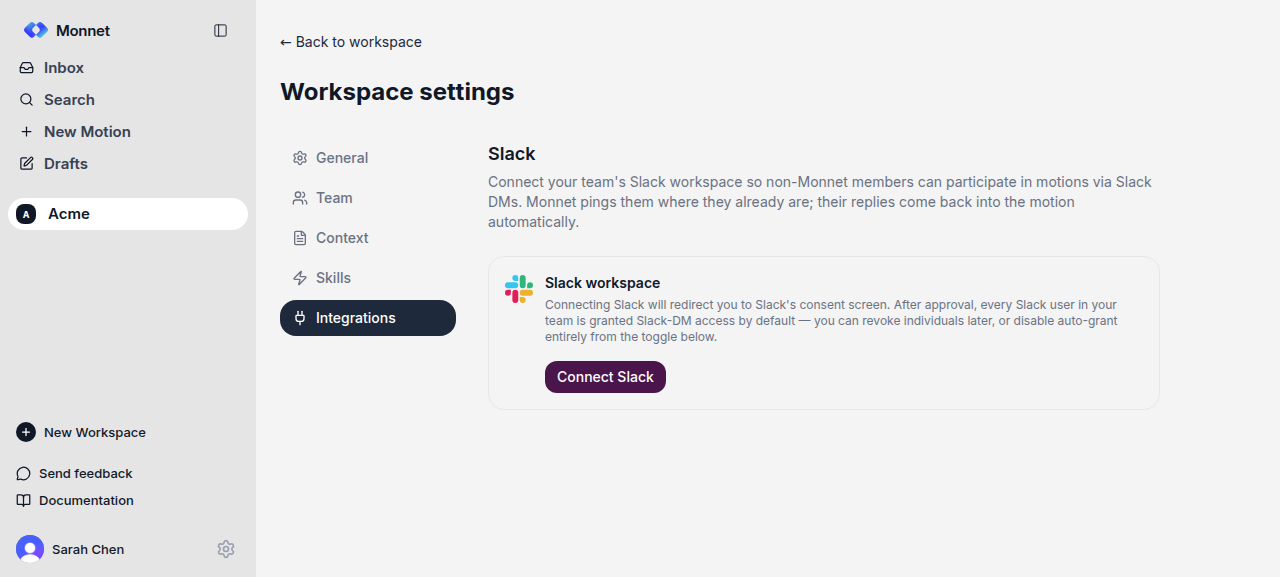Viewport: 1280px width, 577px height.
Task: Click Sarah Chen's profile avatar
Action: [x=30, y=549]
